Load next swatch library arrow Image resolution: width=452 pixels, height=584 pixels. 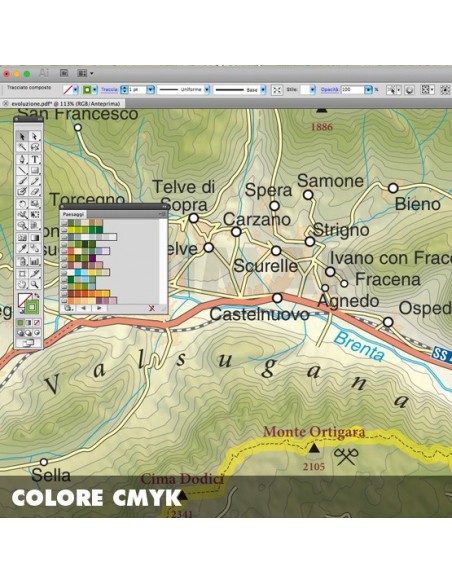tap(99, 308)
